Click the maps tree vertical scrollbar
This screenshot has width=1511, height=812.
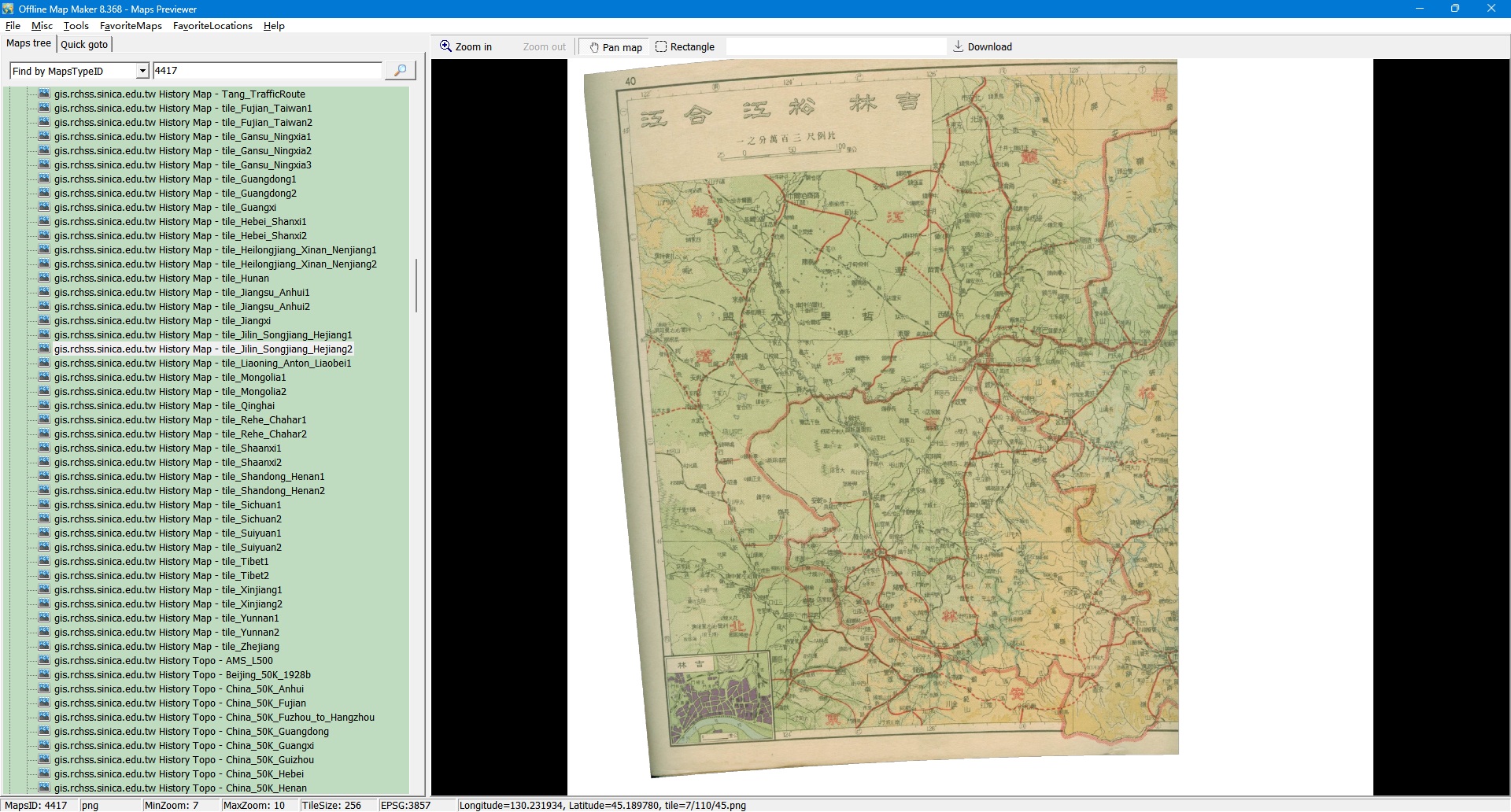416,285
